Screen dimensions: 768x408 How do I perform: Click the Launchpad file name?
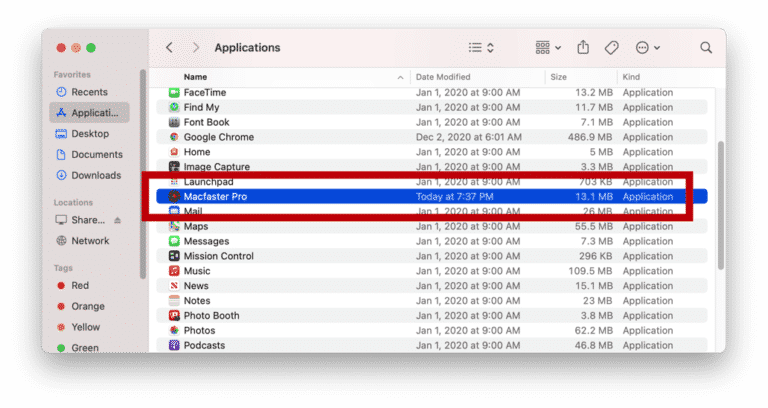[x=208, y=182]
